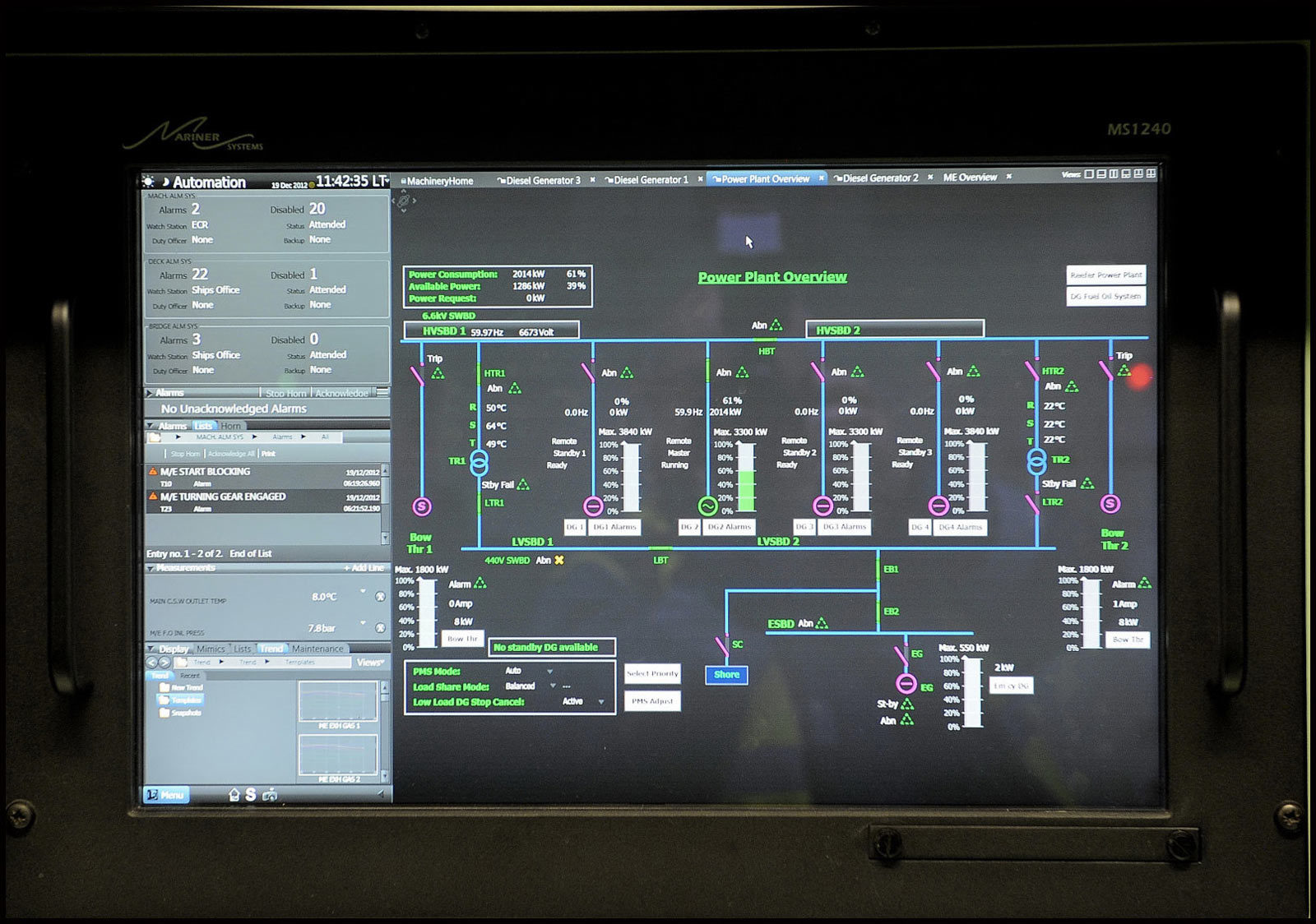The height and width of the screenshot is (924, 1316).
Task: Click the PMS Adjust button
Action: 652,701
